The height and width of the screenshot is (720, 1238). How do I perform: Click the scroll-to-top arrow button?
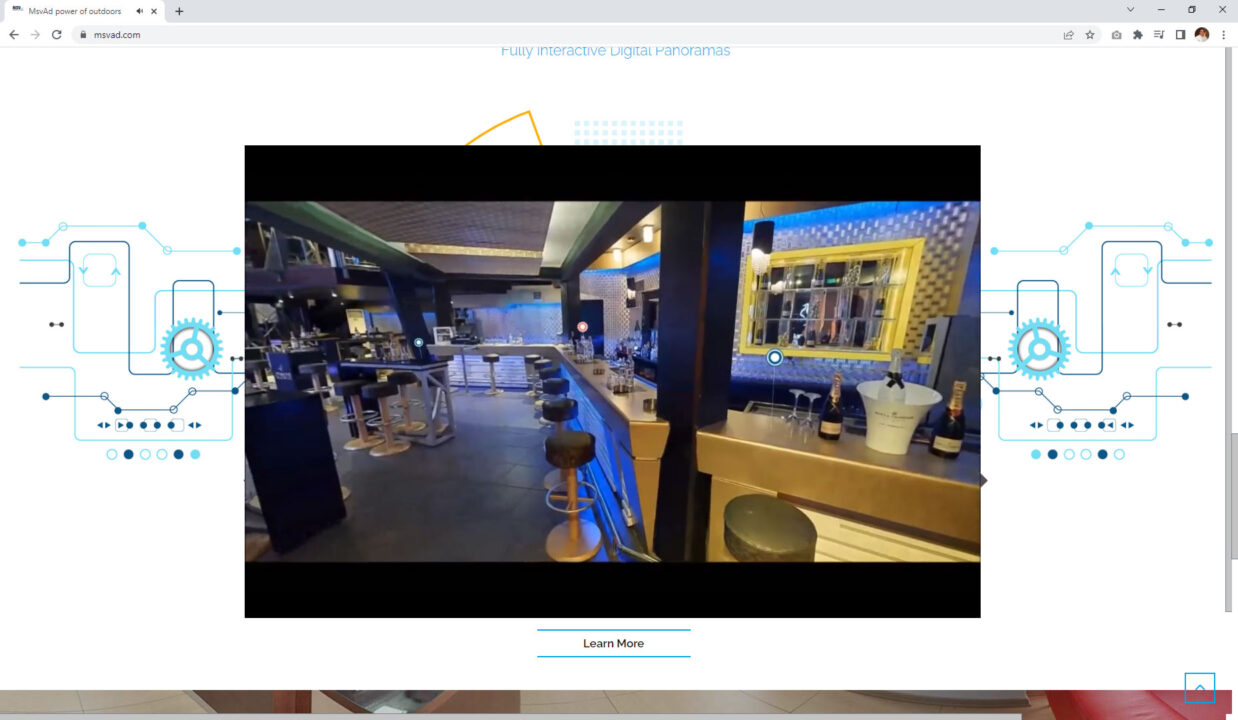click(x=1200, y=688)
